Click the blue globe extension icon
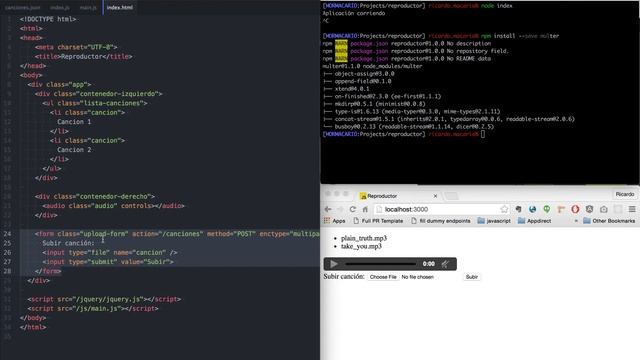Viewport: 640px width, 360px height. 532,209
